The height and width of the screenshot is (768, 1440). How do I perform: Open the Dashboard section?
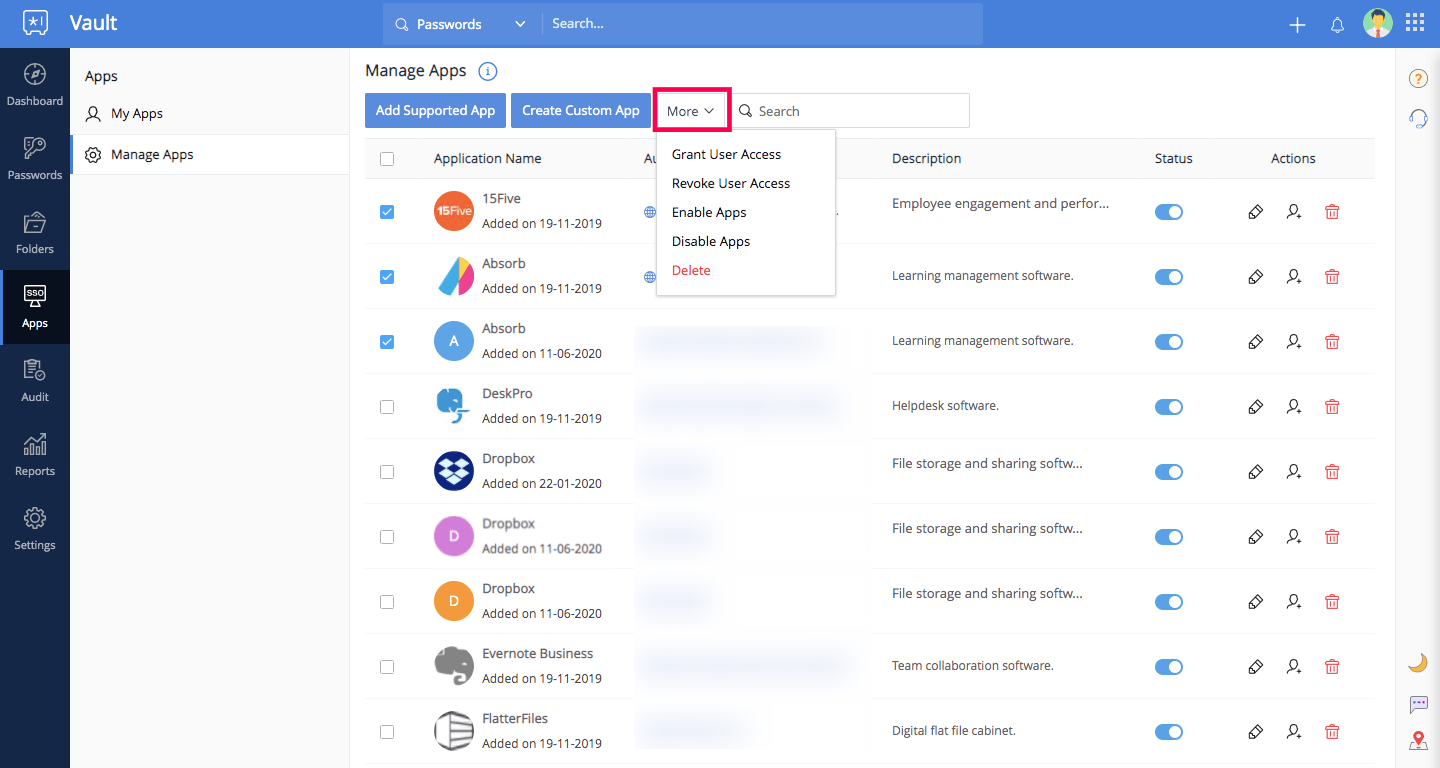coord(35,87)
